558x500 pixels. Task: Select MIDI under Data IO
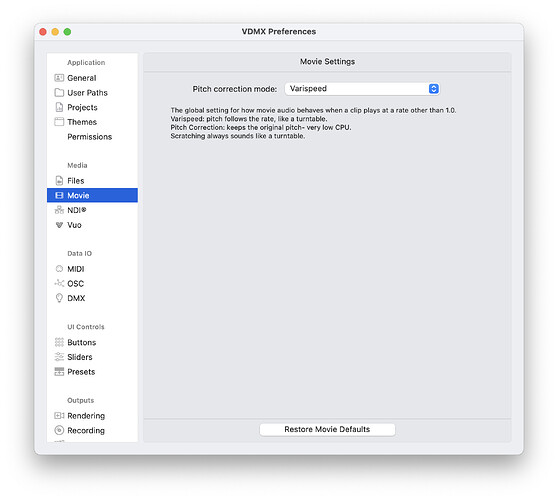coord(92,269)
